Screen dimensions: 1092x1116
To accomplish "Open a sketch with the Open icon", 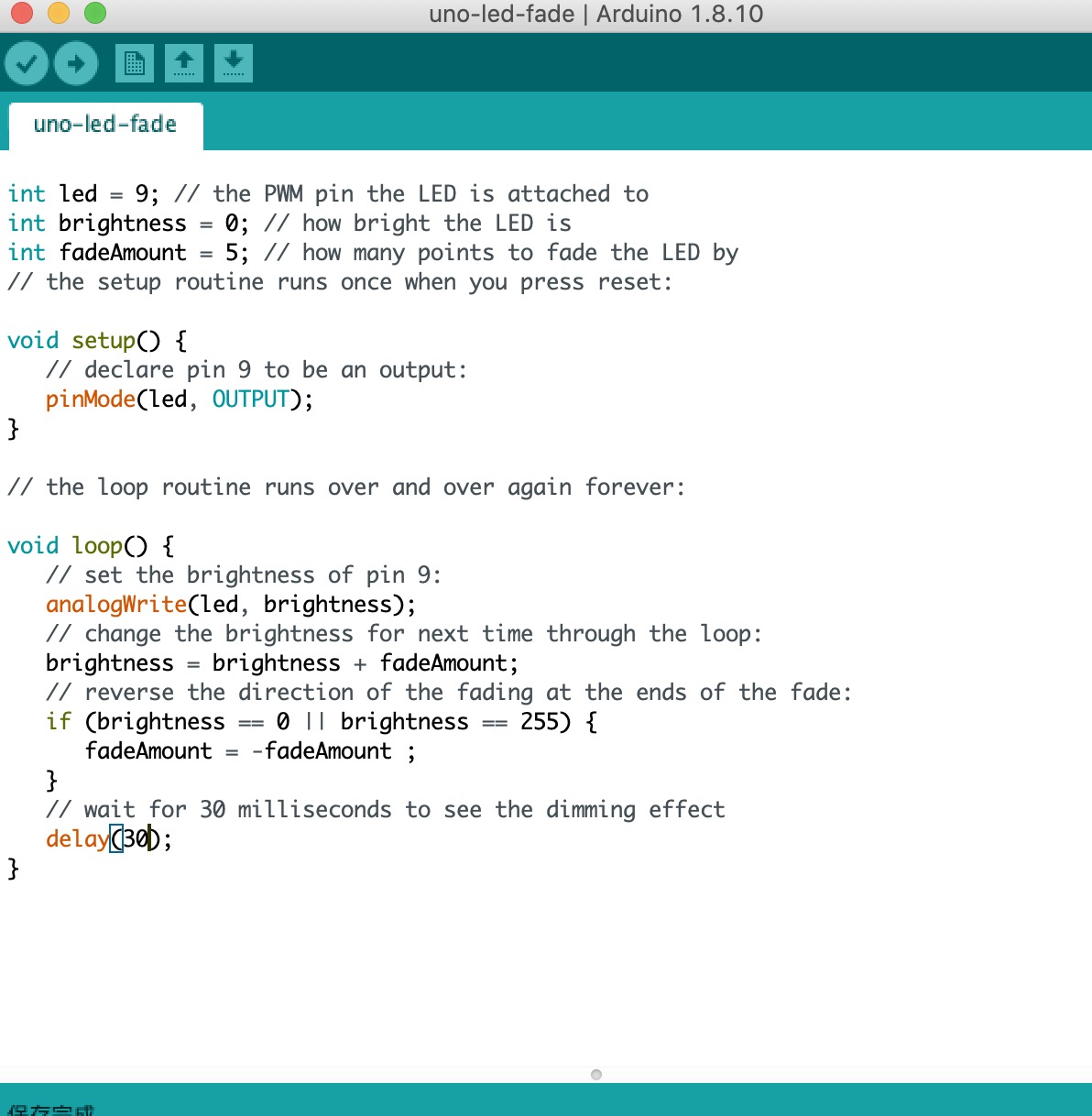I will tap(184, 63).
